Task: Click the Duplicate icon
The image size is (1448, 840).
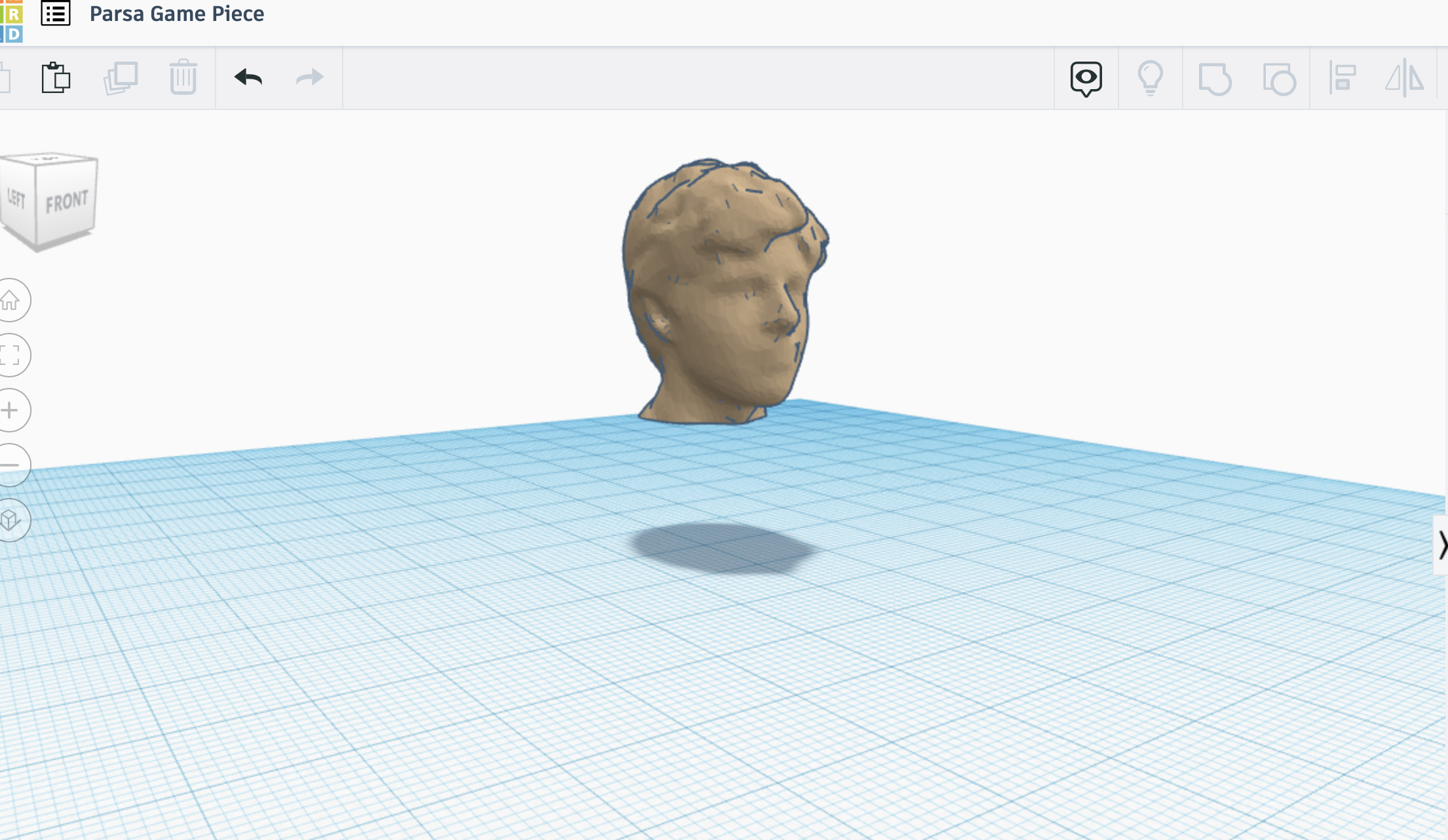Action: coord(121,78)
